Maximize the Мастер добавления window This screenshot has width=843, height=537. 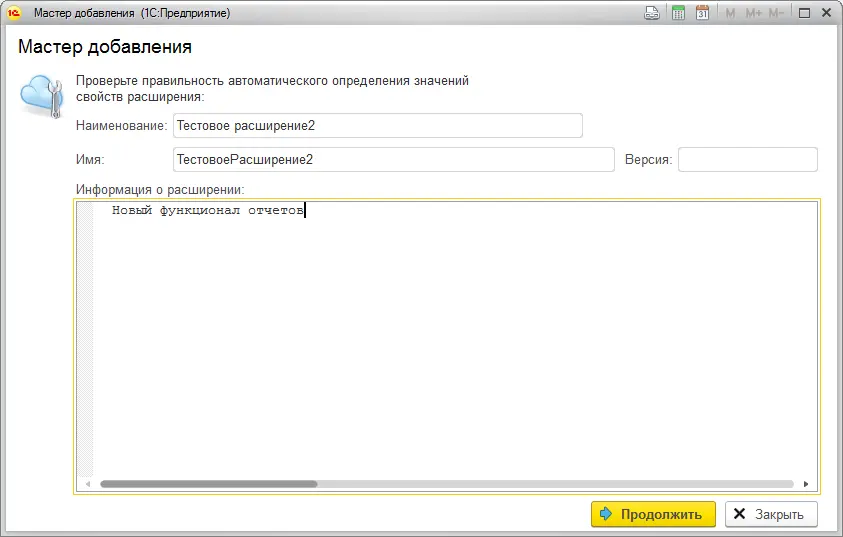[x=804, y=13]
